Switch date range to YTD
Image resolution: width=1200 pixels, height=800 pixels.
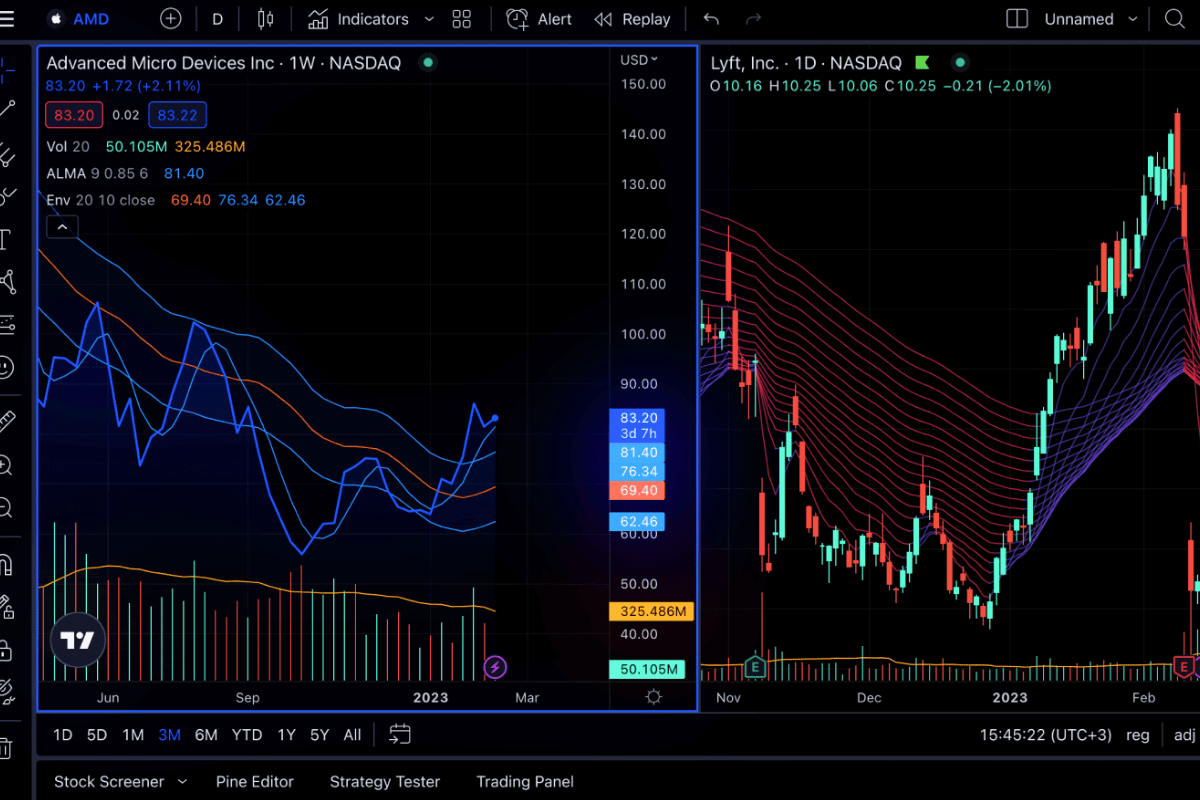click(247, 735)
